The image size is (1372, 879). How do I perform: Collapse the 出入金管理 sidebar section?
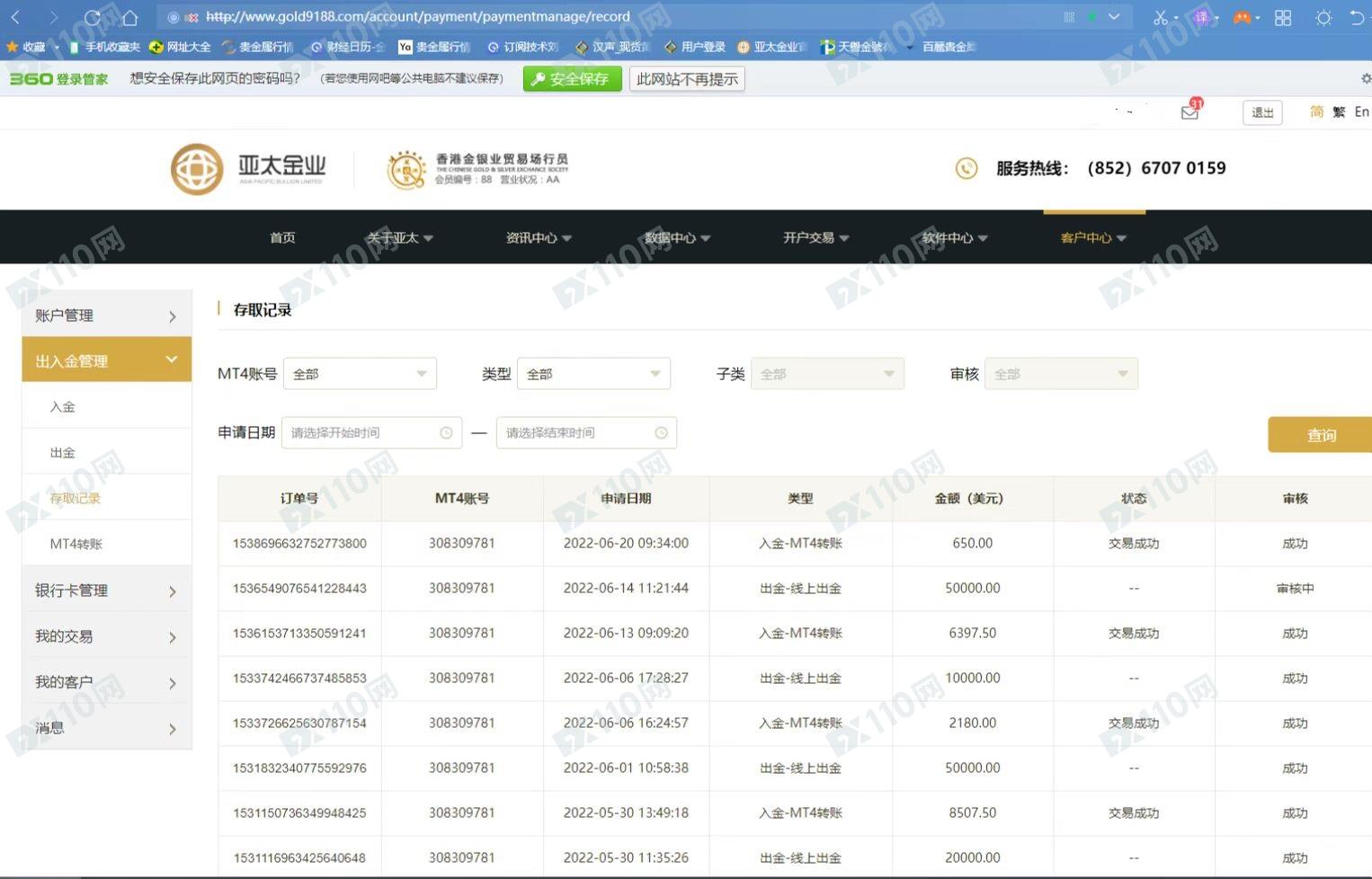[x=107, y=360]
